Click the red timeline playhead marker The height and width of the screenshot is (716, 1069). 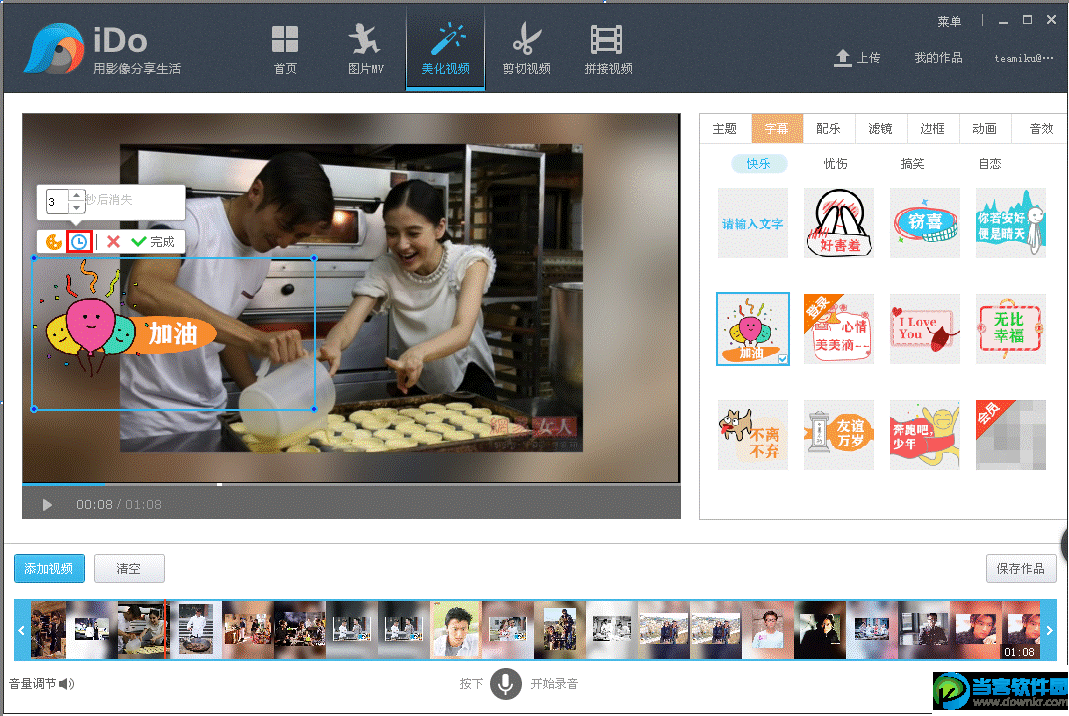point(164,629)
